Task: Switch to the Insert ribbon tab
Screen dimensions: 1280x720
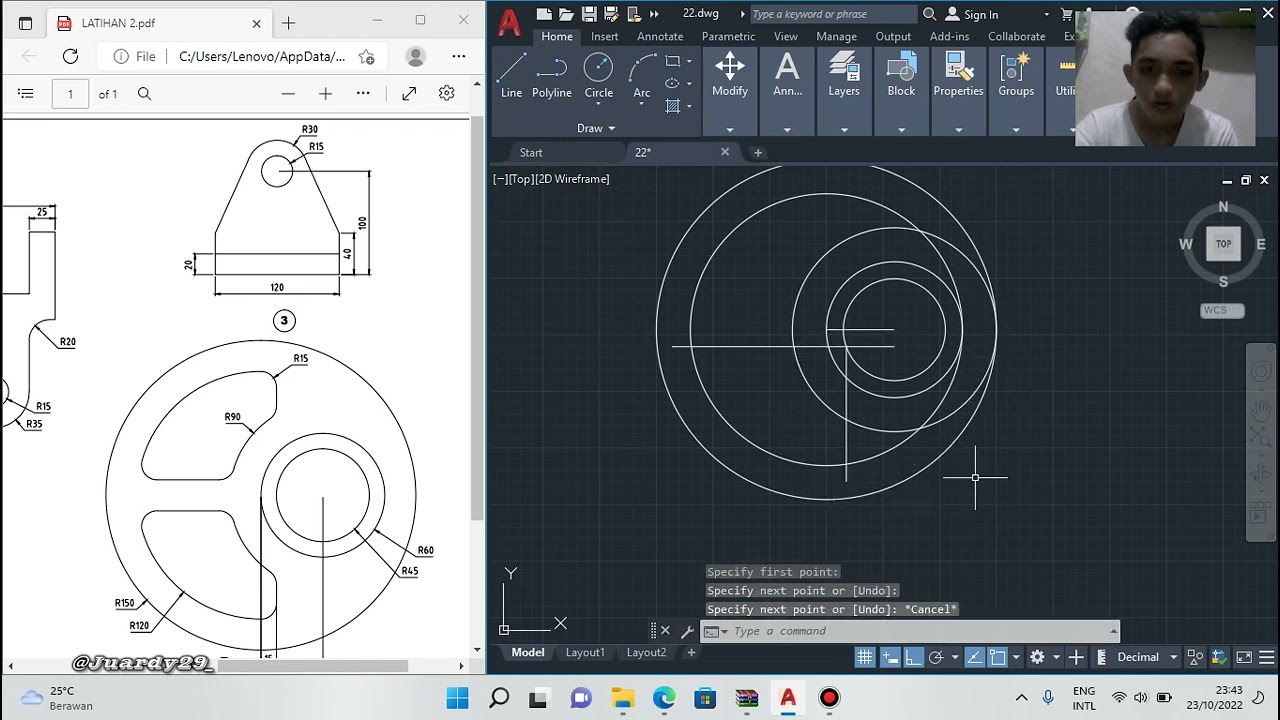Action: click(604, 36)
